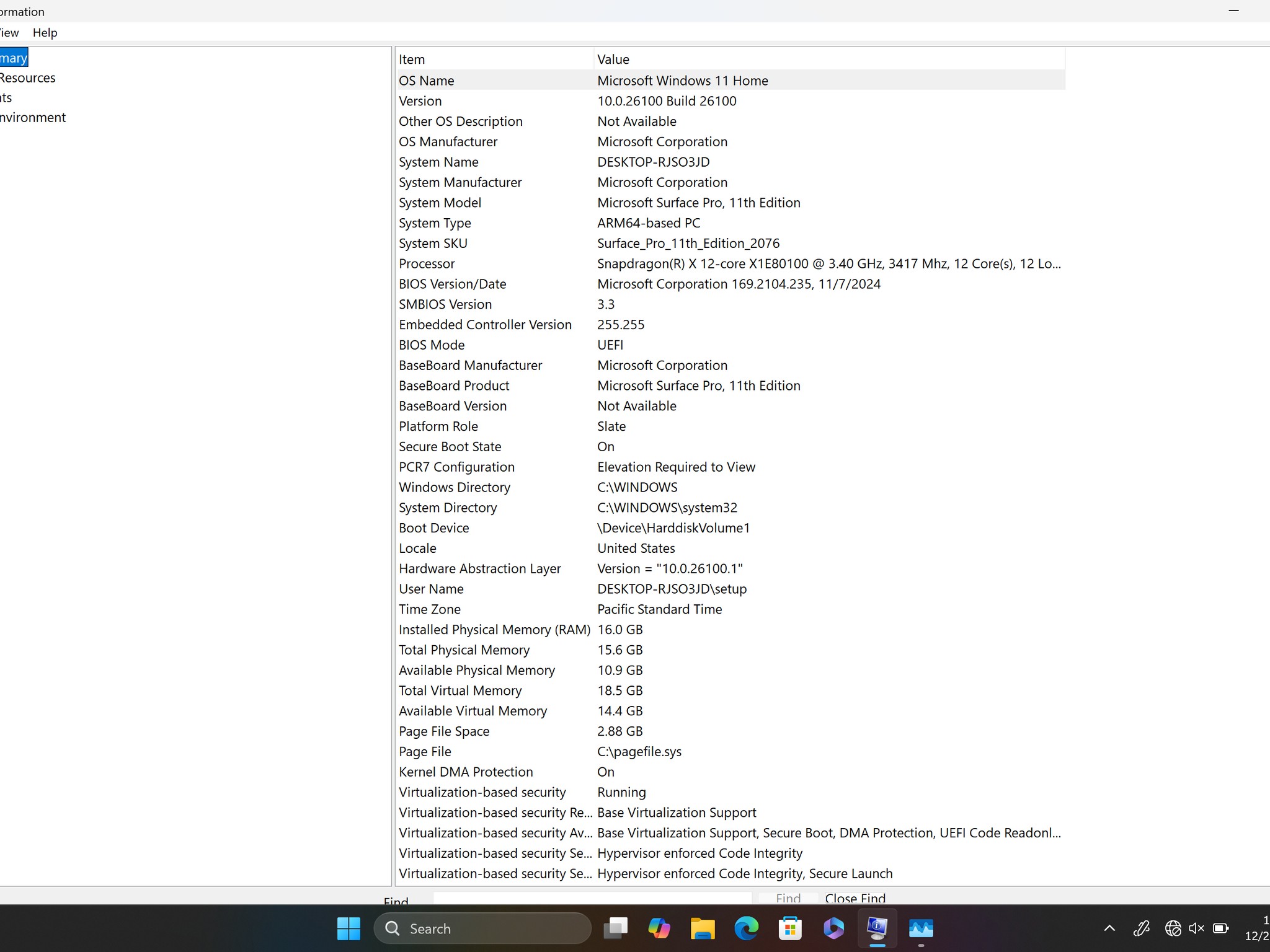Viewport: 1270px width, 952px height.
Task: Open the pen settings icon in system tray
Action: point(1142,928)
